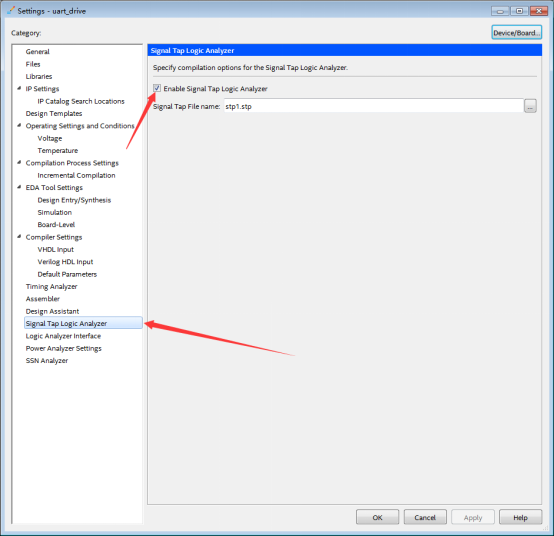Select the Logic Analyzer Interface item

(x=63, y=336)
